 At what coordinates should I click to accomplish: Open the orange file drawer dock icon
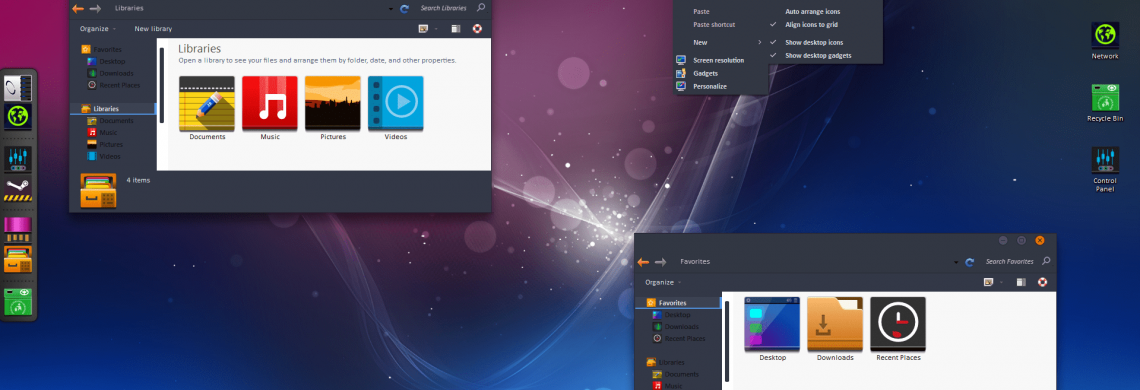click(18, 260)
